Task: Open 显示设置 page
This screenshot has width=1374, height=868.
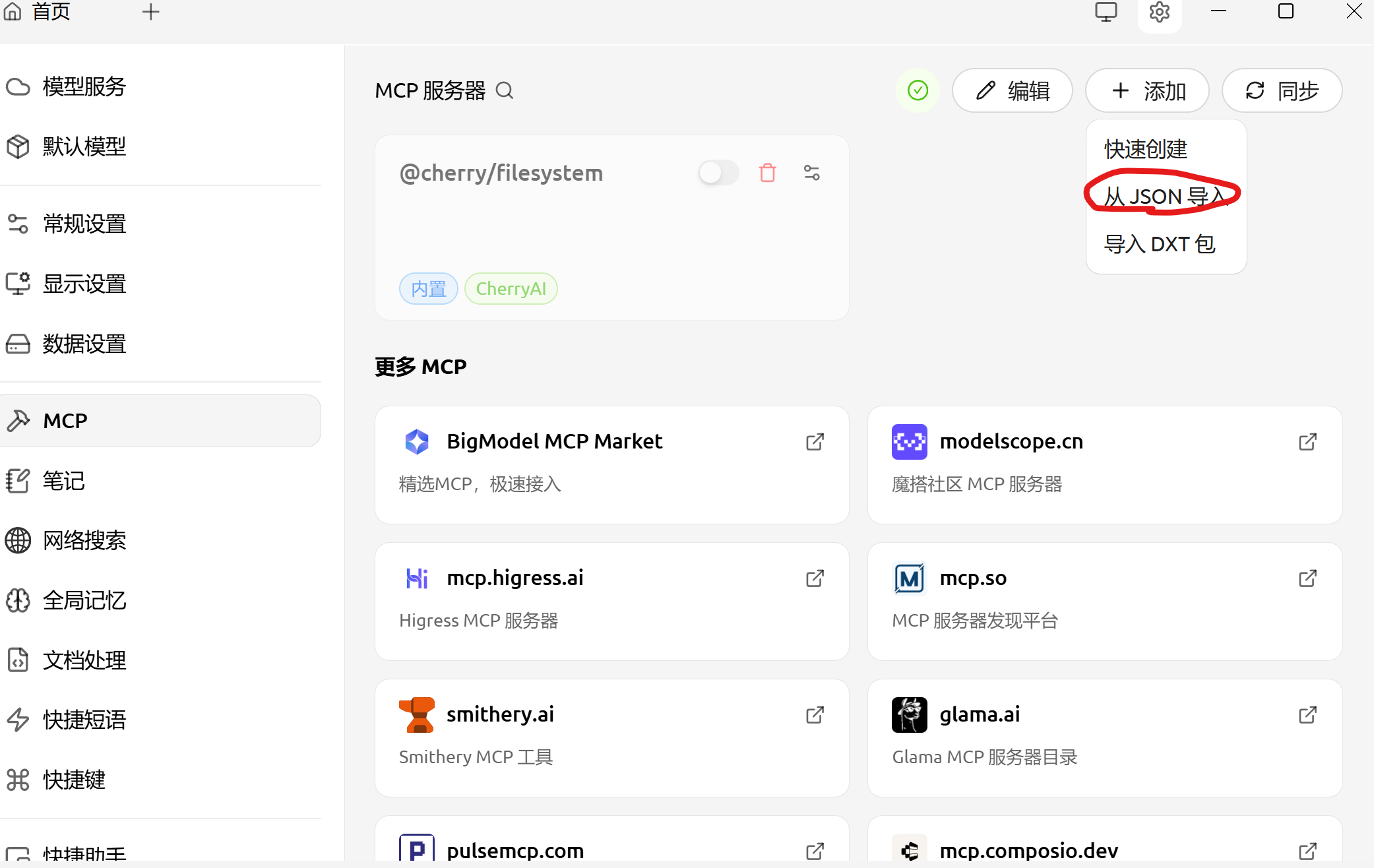Action: click(x=160, y=284)
